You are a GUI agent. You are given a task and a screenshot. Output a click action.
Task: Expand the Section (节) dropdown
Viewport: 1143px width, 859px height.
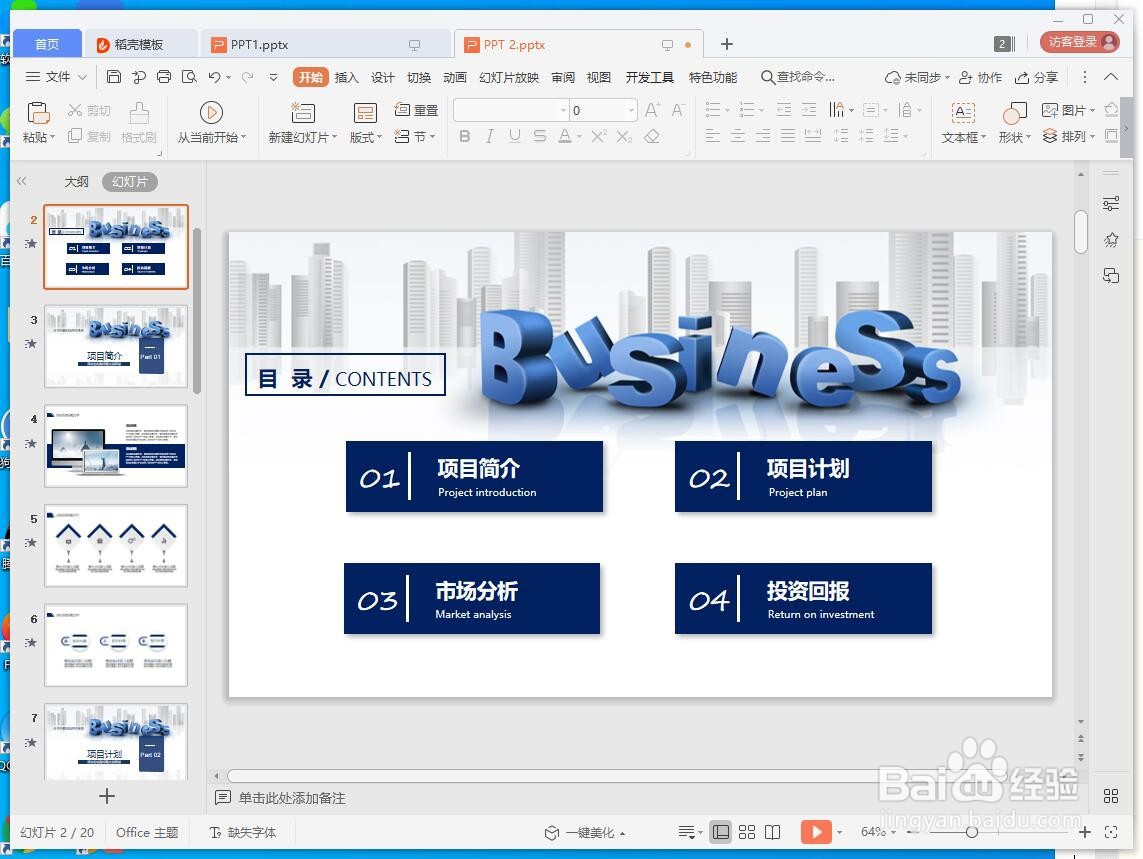[x=415, y=136]
